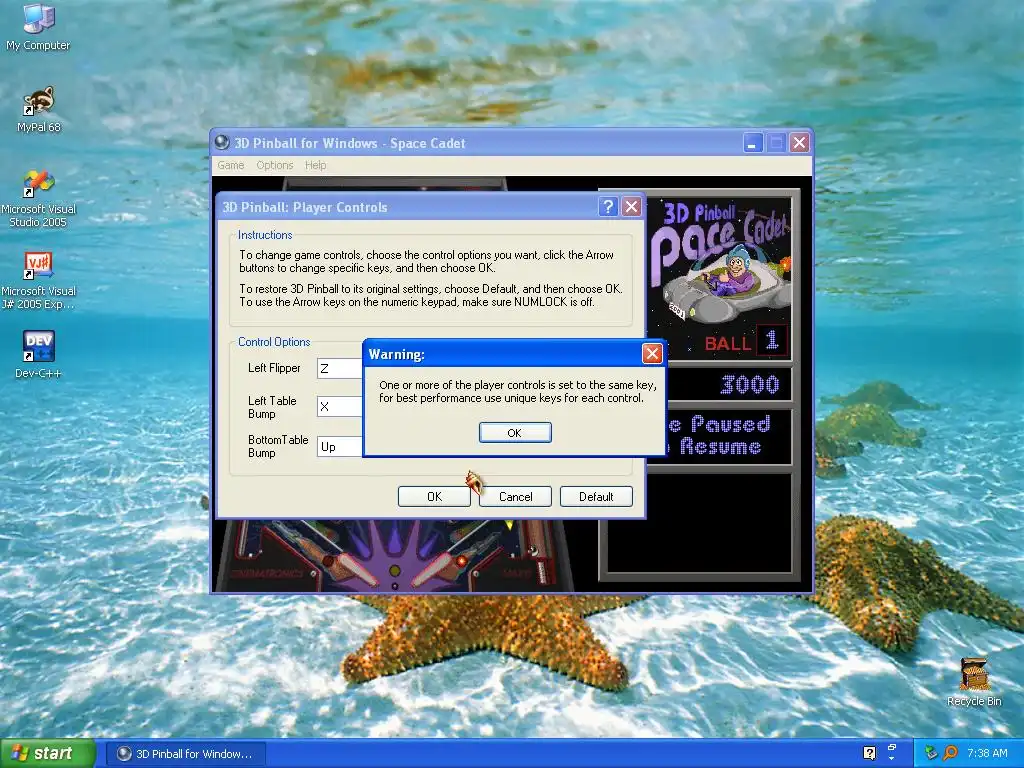This screenshot has width=1024, height=768.
Task: Click the green shield tray icon
Action: pos(931,753)
